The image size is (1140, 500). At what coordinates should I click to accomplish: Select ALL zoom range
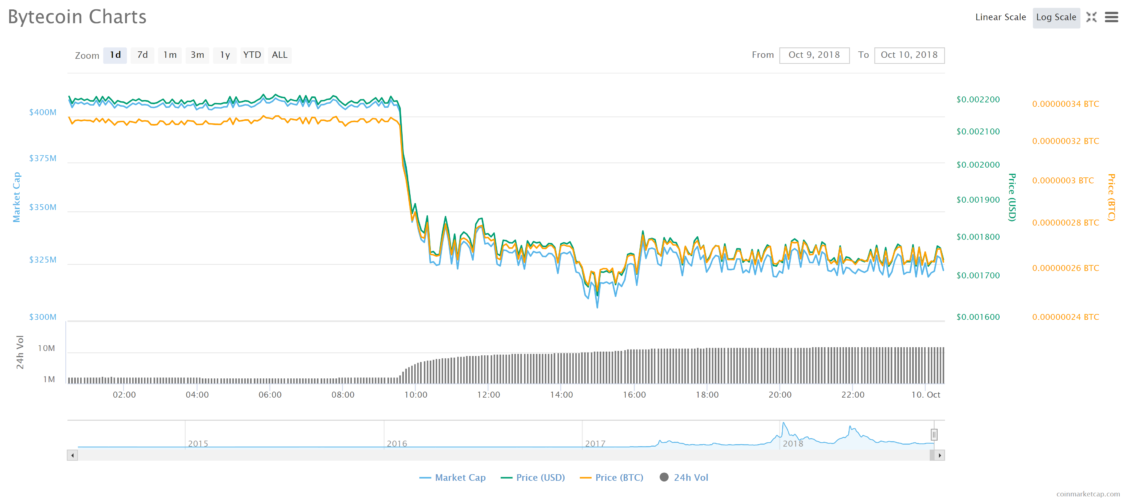(279, 55)
